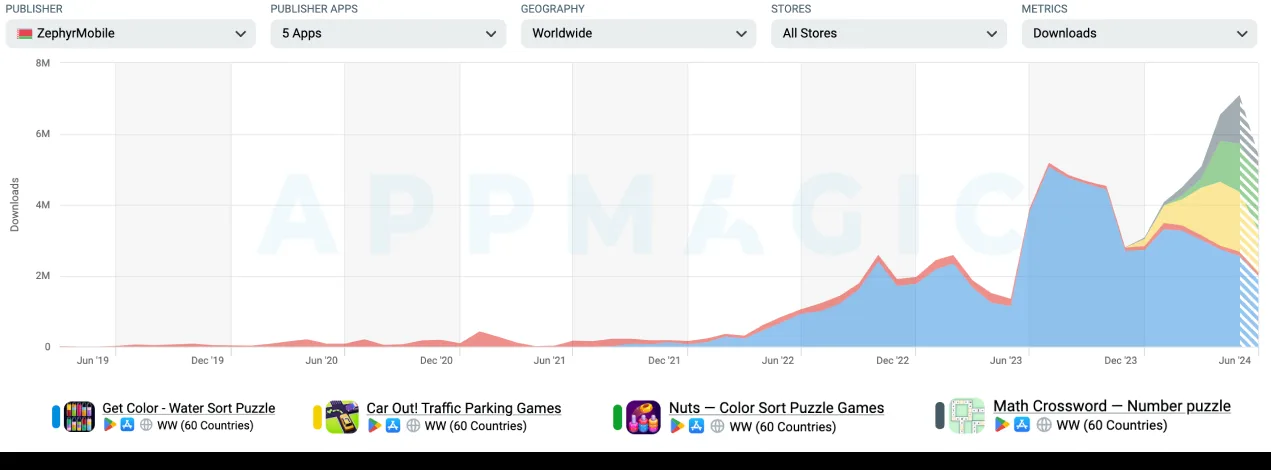The height and width of the screenshot is (470, 1271).
Task: Open Get Color - Water Sort Puzzle link
Action: pos(189,408)
